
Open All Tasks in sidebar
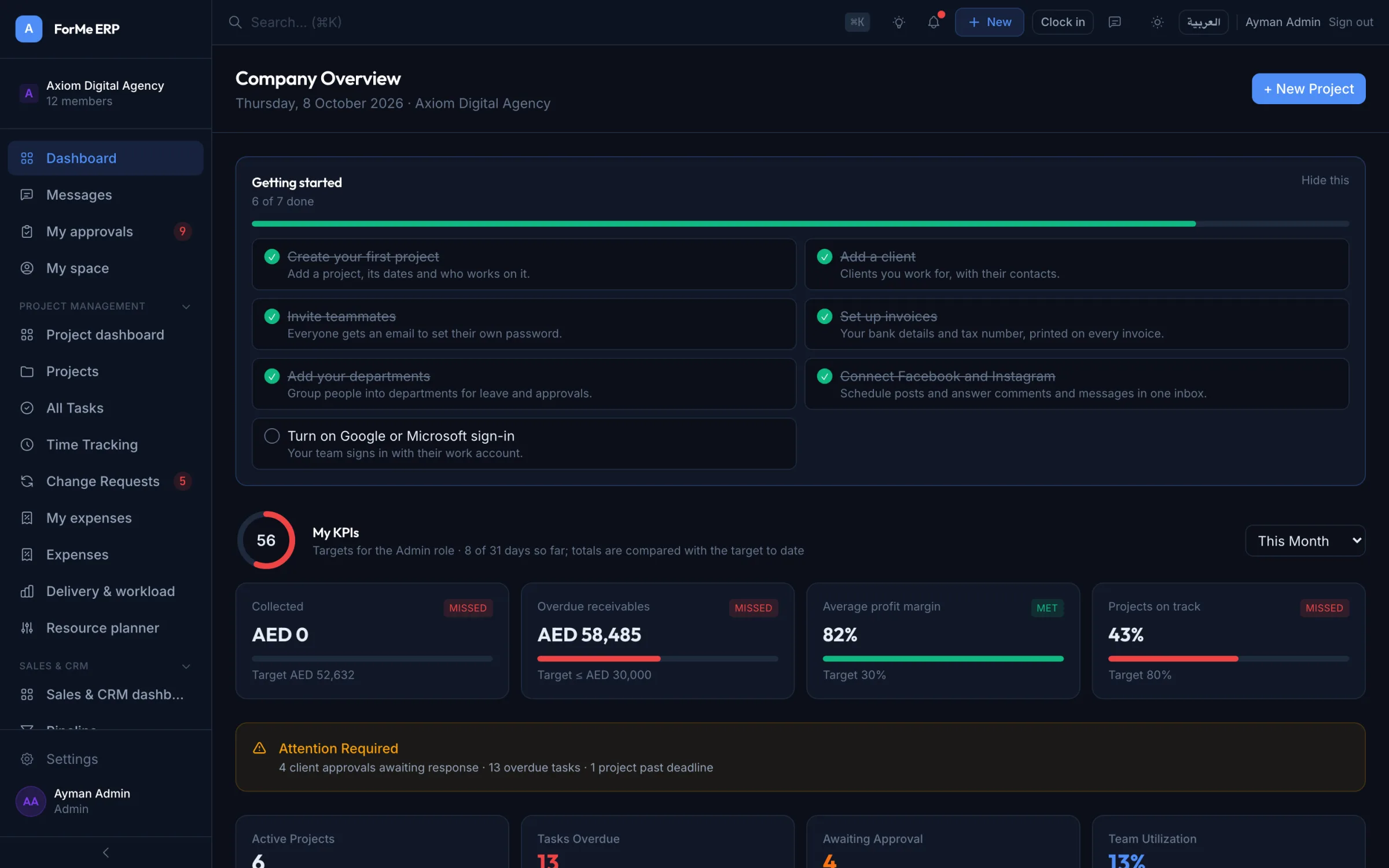[x=106, y=408]
